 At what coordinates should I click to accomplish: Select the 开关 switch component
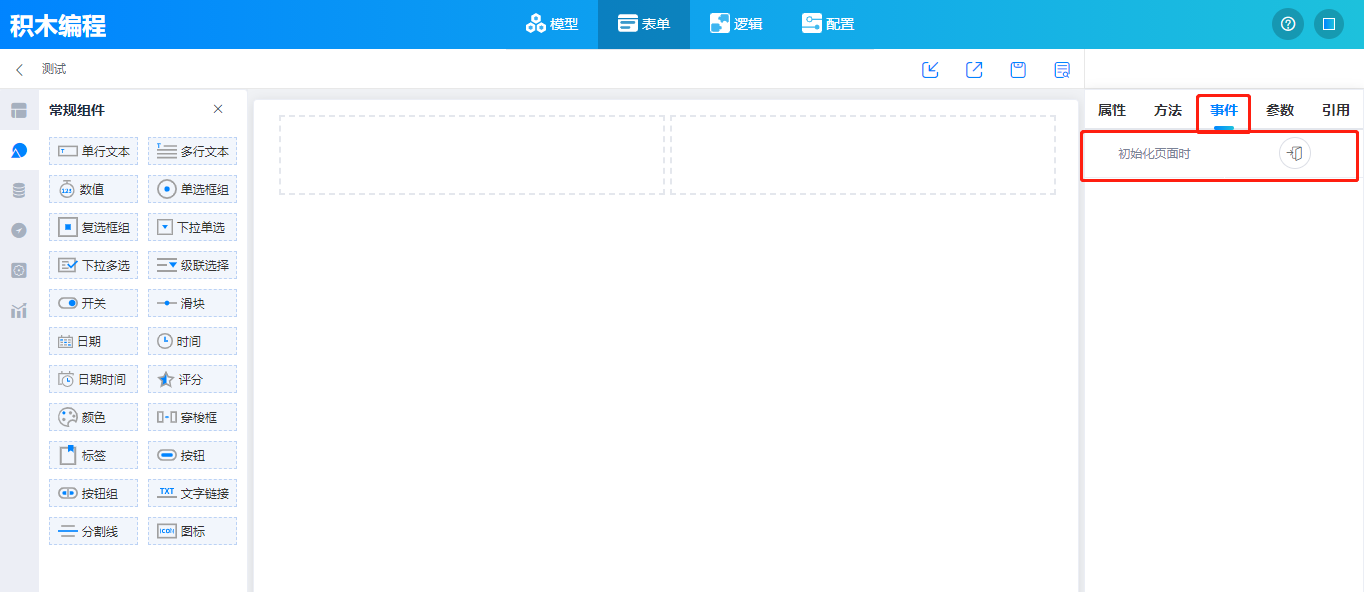(x=93, y=303)
